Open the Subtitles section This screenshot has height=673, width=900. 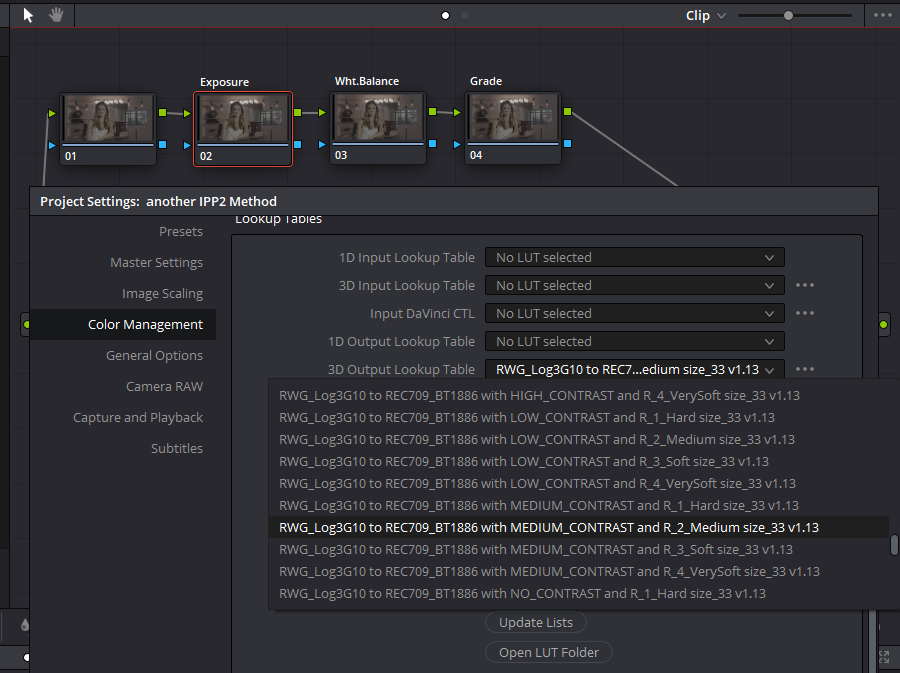click(177, 448)
